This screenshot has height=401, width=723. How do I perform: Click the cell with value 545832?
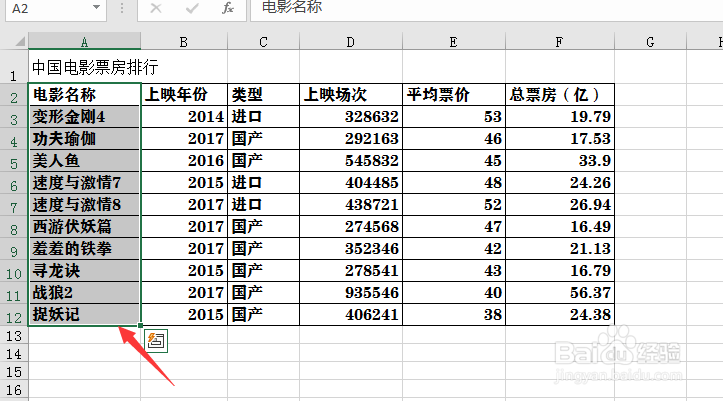tap(351, 161)
